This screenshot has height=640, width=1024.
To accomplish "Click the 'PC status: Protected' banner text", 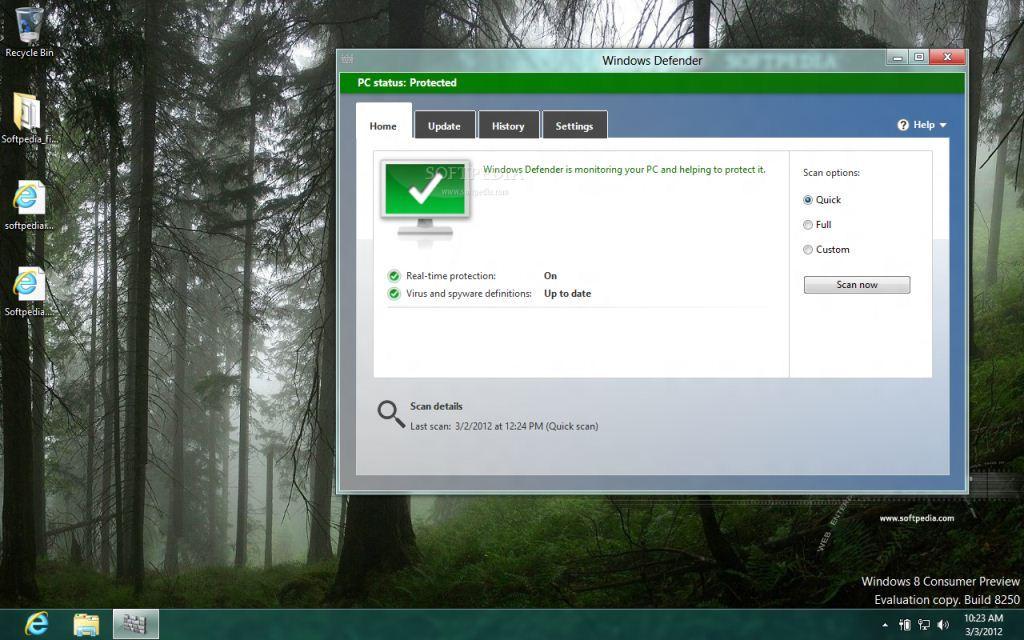I will 407,83.
